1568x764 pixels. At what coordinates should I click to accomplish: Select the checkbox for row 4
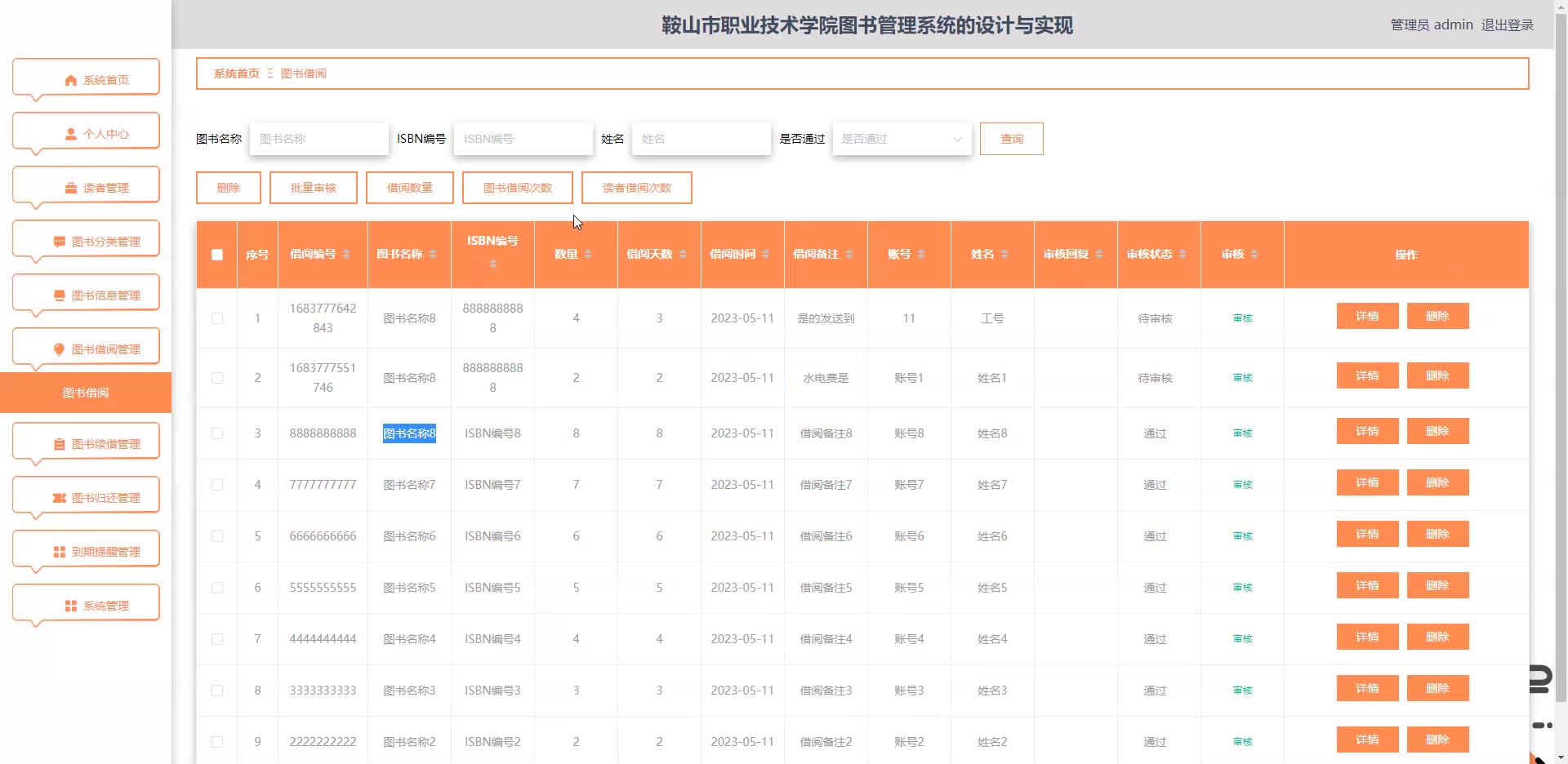click(217, 485)
